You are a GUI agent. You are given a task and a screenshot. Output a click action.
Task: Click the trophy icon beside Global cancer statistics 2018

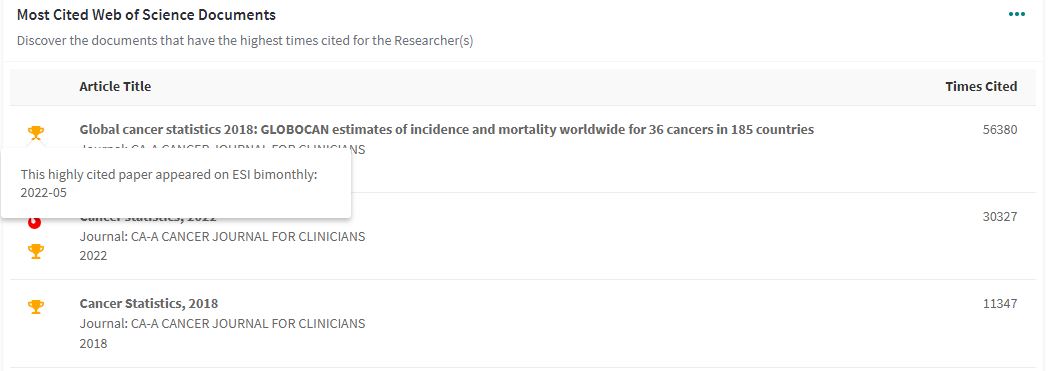(x=36, y=133)
